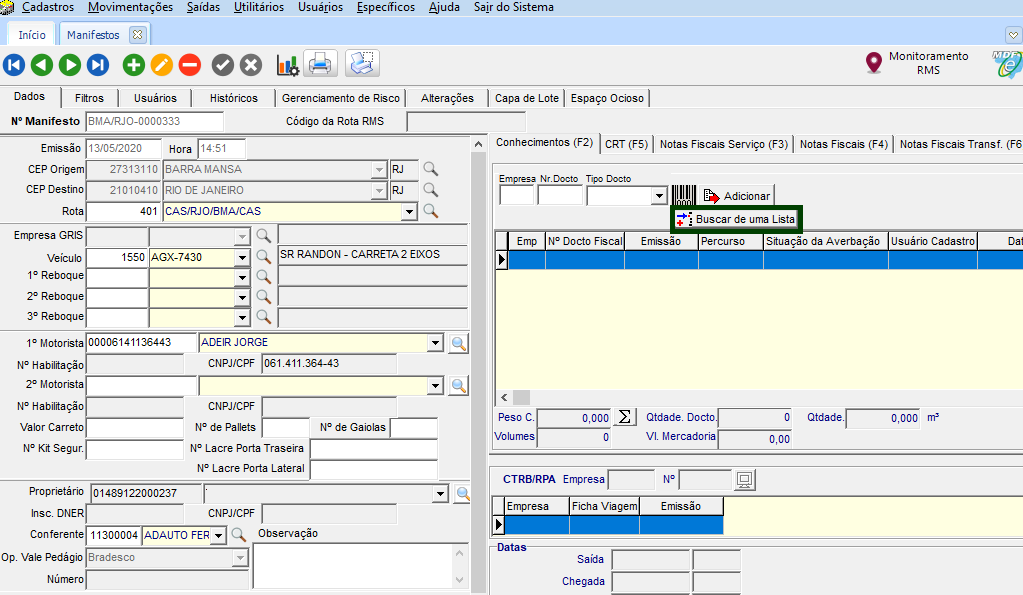This screenshot has height=595, width=1023.
Task: Add a new manifest with green plus
Action: 134,66
